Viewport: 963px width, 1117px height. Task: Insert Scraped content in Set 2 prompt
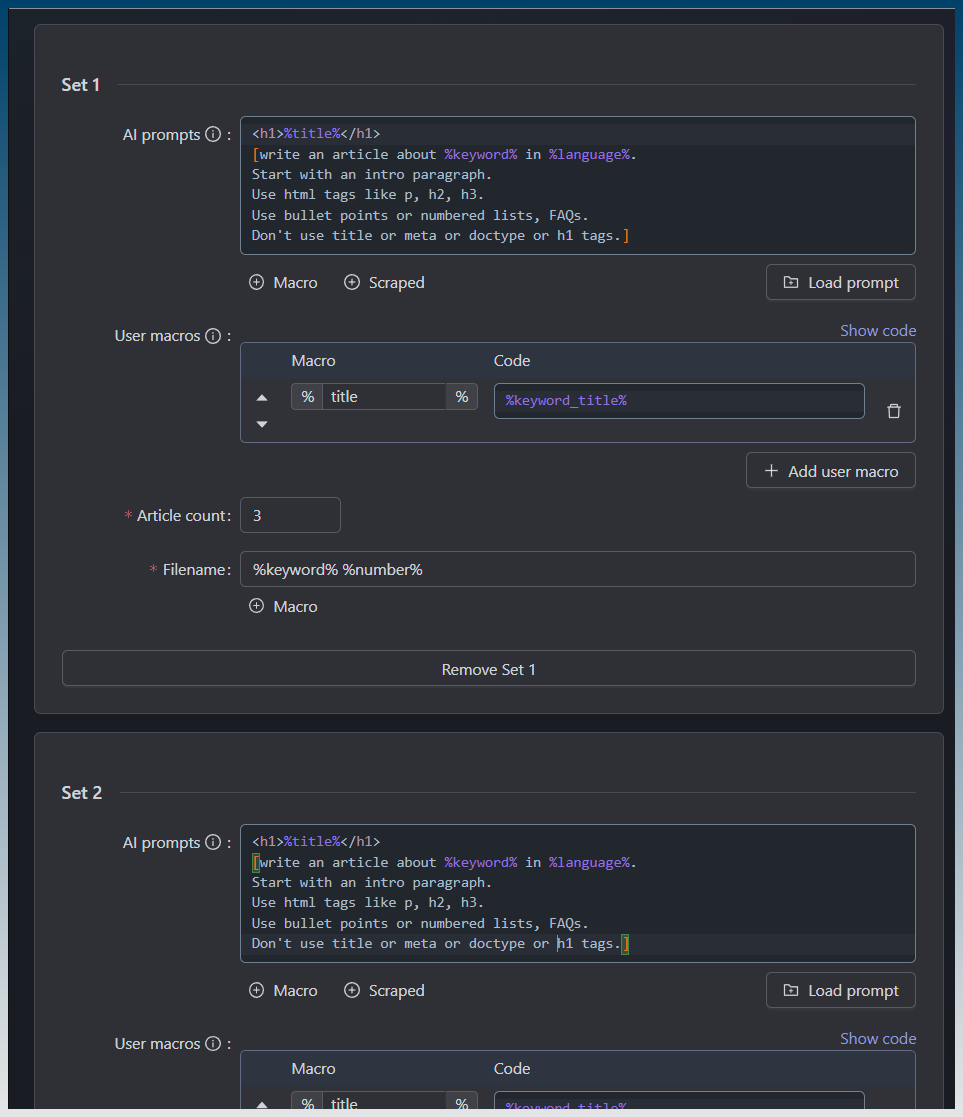pyautogui.click(x=384, y=991)
